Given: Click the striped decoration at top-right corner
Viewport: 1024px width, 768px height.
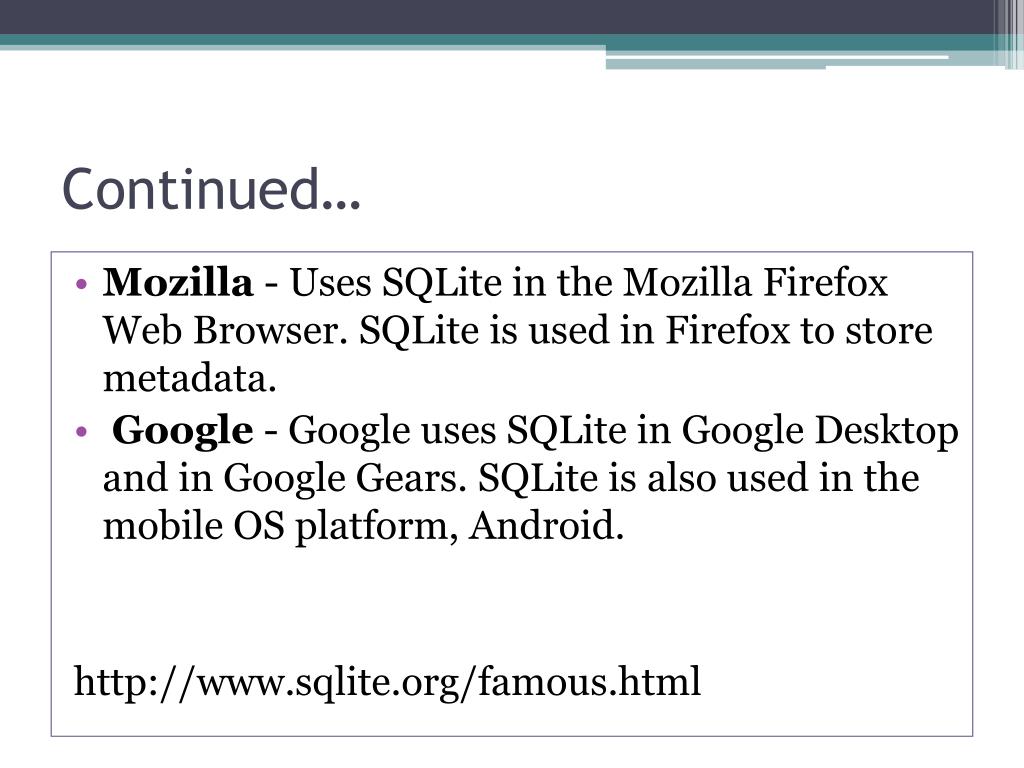Looking at the screenshot, I should pos(1008,34).
